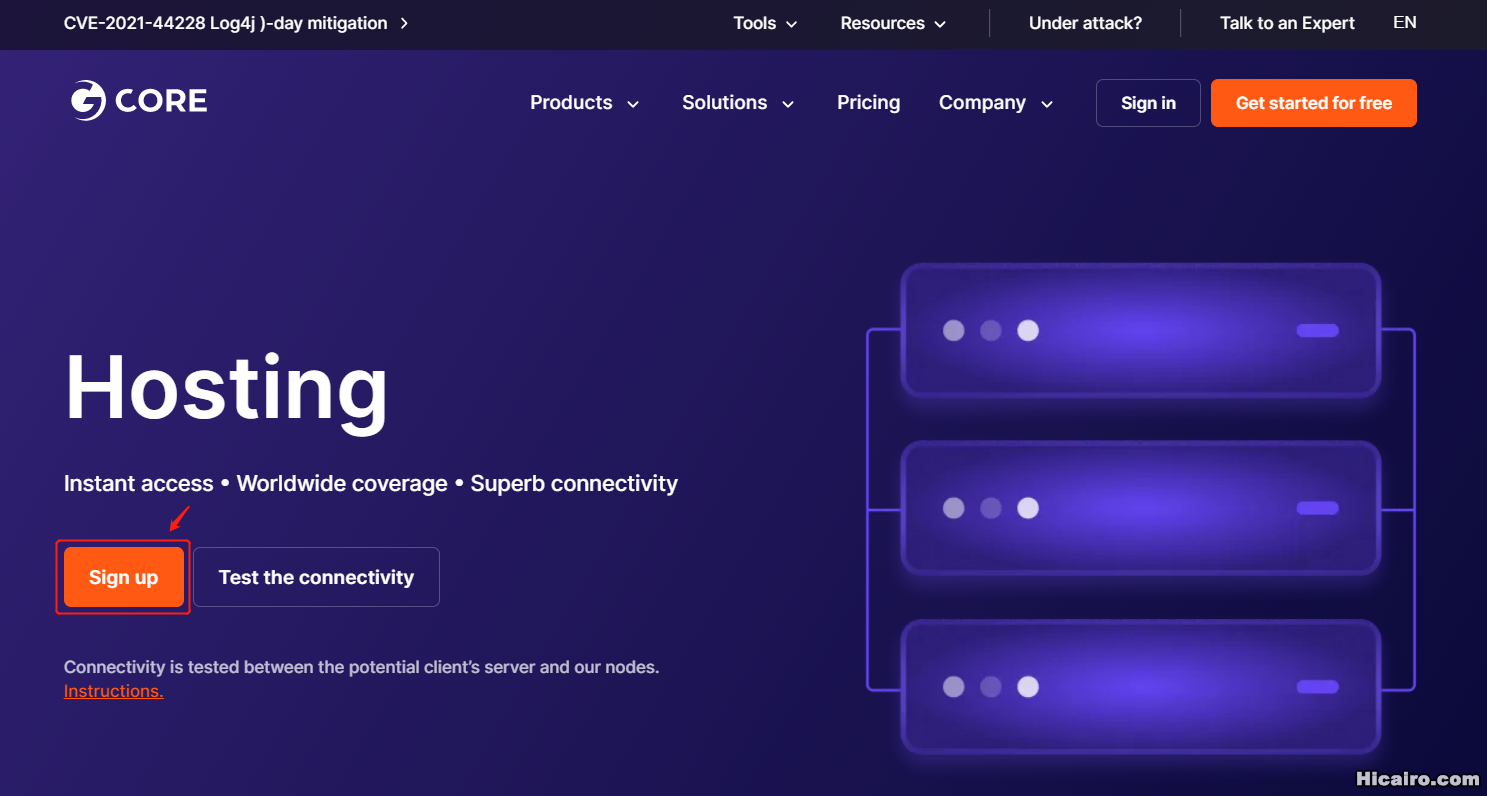
Task: Click the Under attack? link
Action: [1085, 23]
